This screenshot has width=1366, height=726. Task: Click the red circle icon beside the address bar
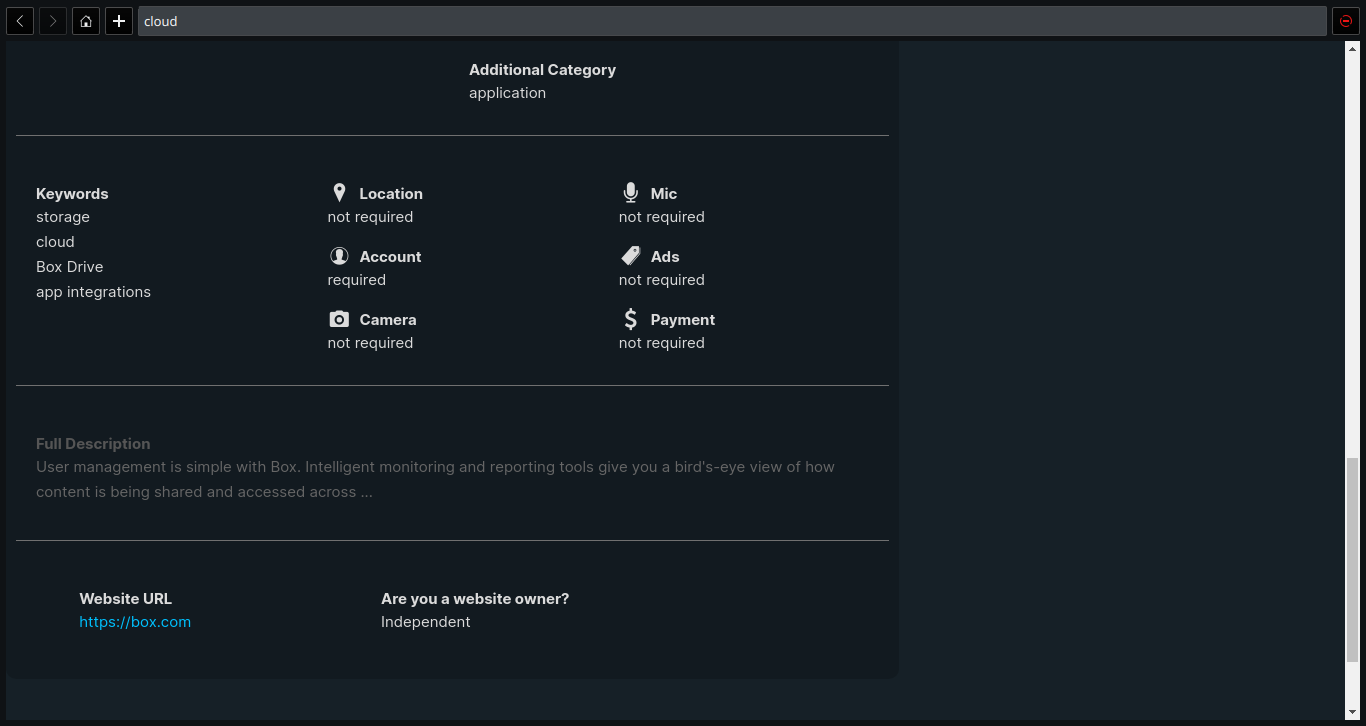tap(1345, 21)
